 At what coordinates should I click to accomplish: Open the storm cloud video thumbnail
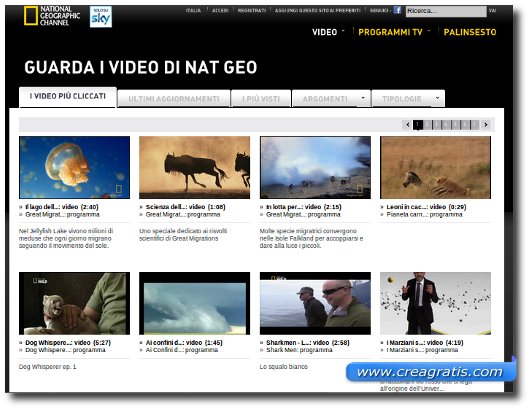(x=195, y=303)
